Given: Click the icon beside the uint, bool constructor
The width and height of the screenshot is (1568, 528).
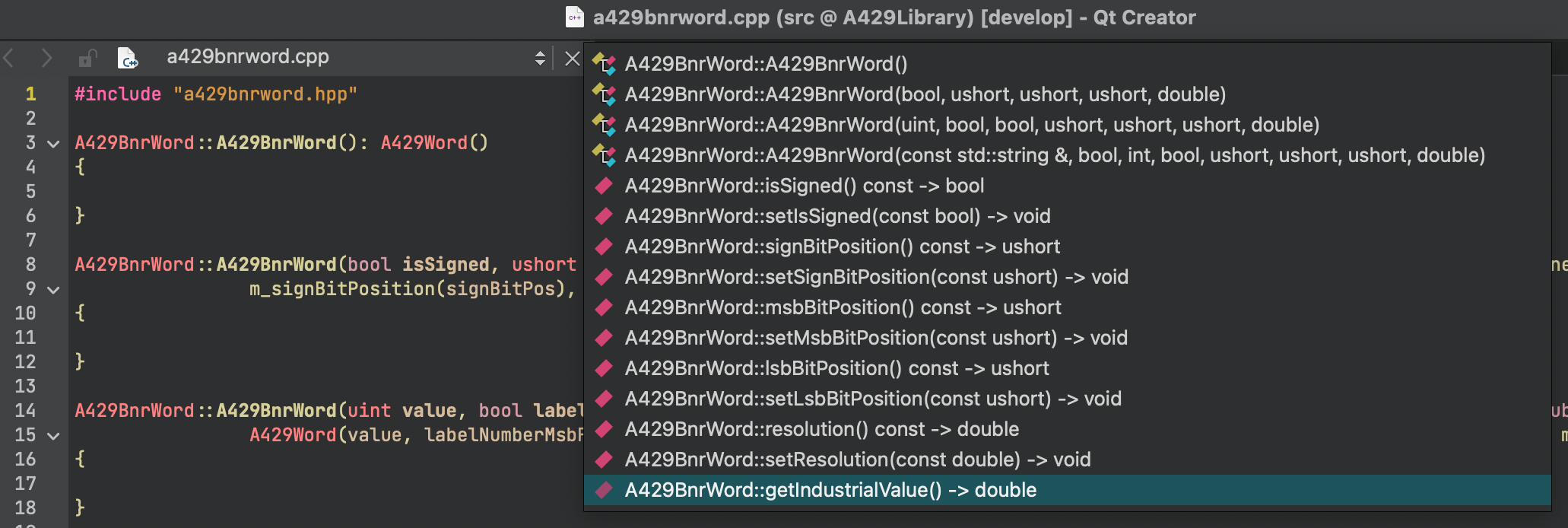Looking at the screenshot, I should tap(604, 125).
